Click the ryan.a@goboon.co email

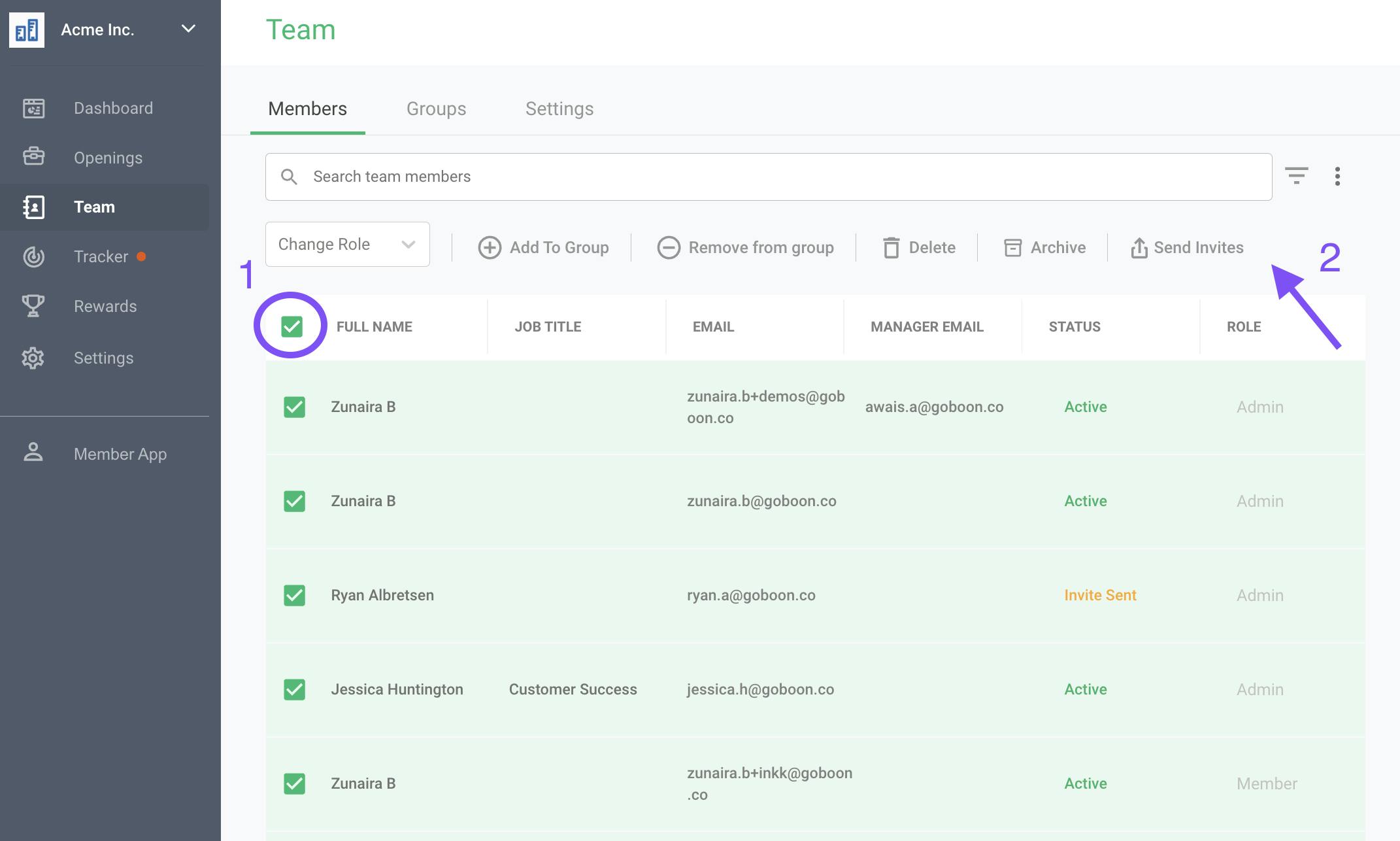(751, 595)
